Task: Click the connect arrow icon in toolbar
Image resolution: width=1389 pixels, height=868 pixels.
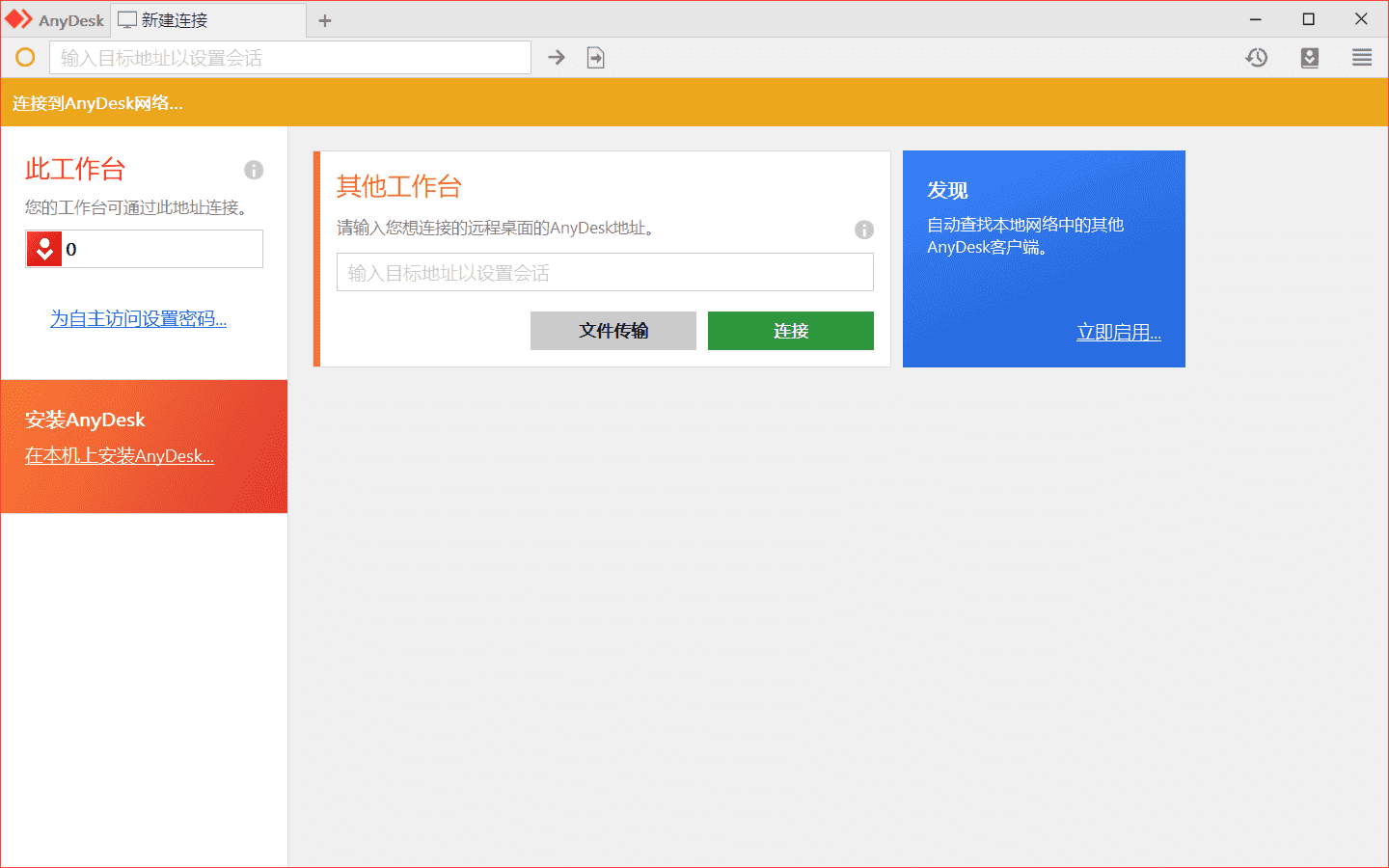Action: point(557,58)
